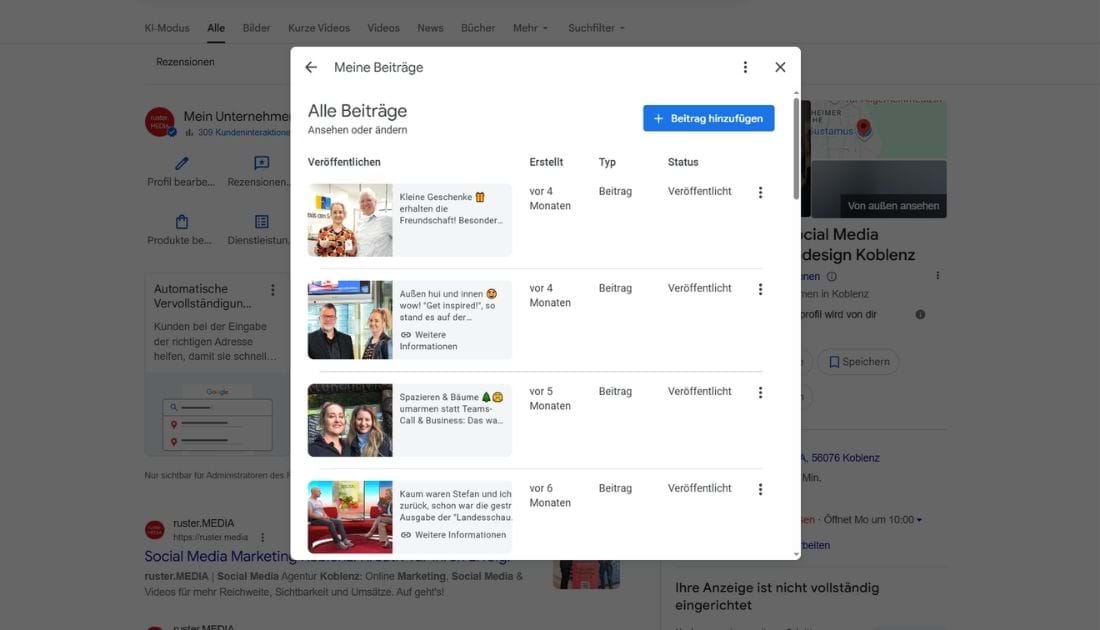Expand opening hours Öffnet Mo um 10:00
1100x630 pixels.
click(873, 520)
